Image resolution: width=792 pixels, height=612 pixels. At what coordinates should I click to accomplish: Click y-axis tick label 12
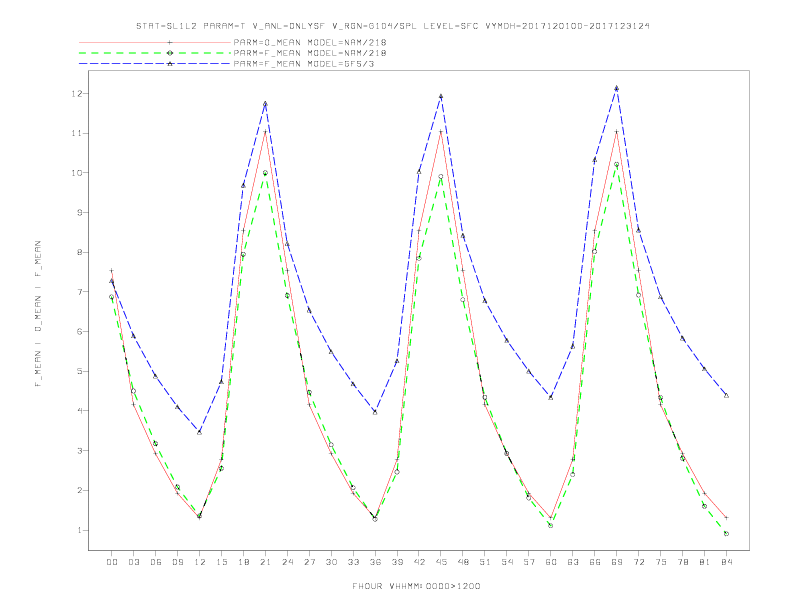(77, 93)
